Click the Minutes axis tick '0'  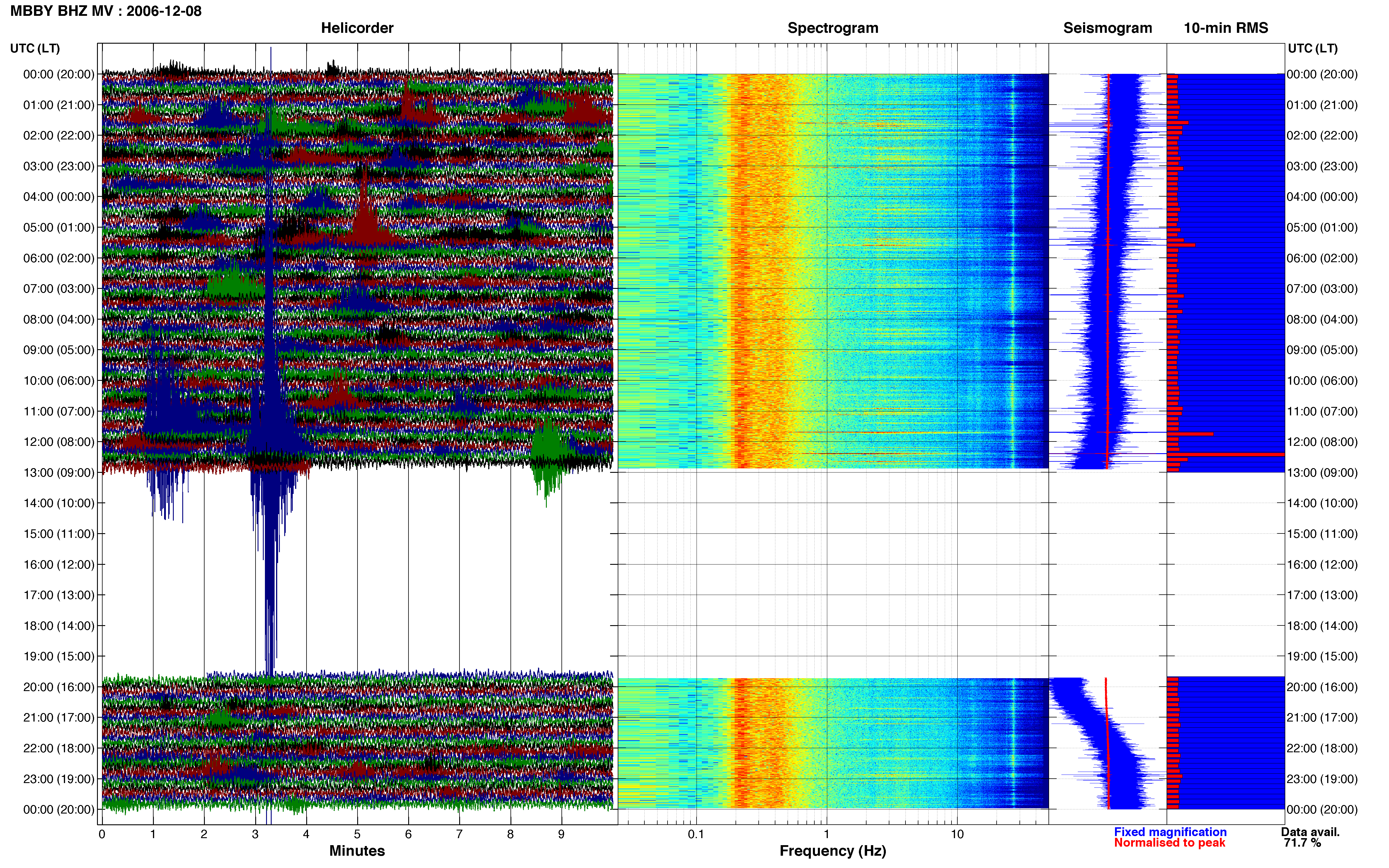(x=102, y=835)
